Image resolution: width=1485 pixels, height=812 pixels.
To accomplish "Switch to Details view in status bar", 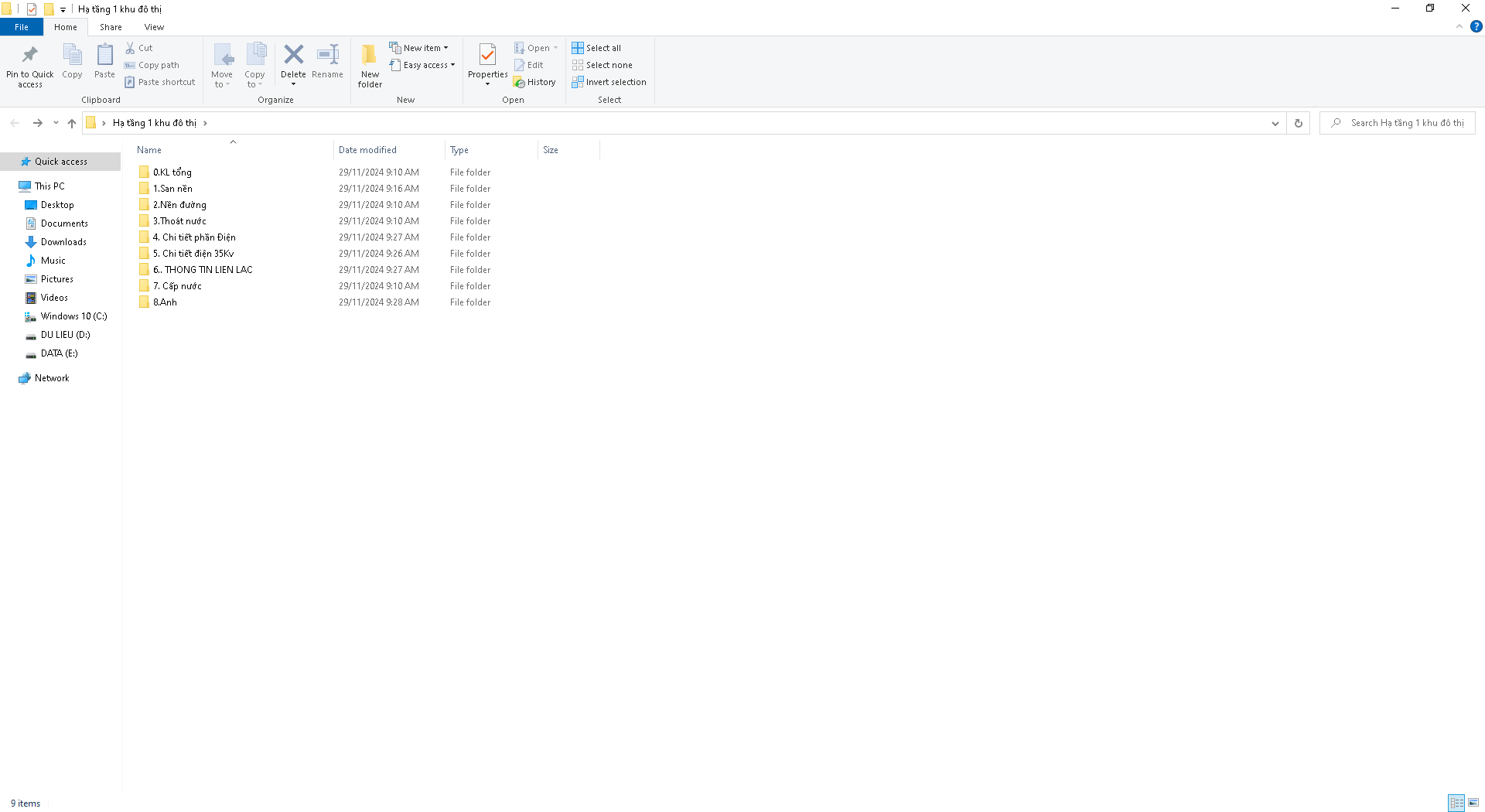I will pyautogui.click(x=1456, y=803).
